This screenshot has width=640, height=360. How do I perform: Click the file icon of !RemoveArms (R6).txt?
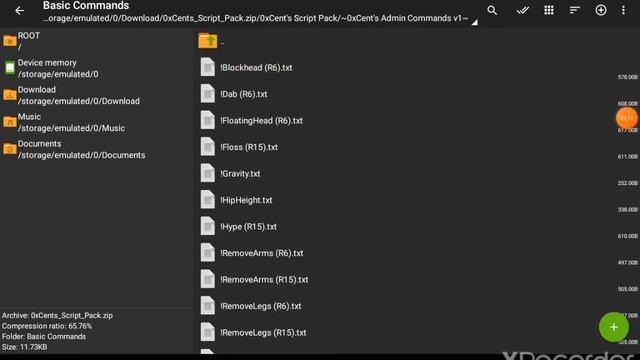coord(207,253)
